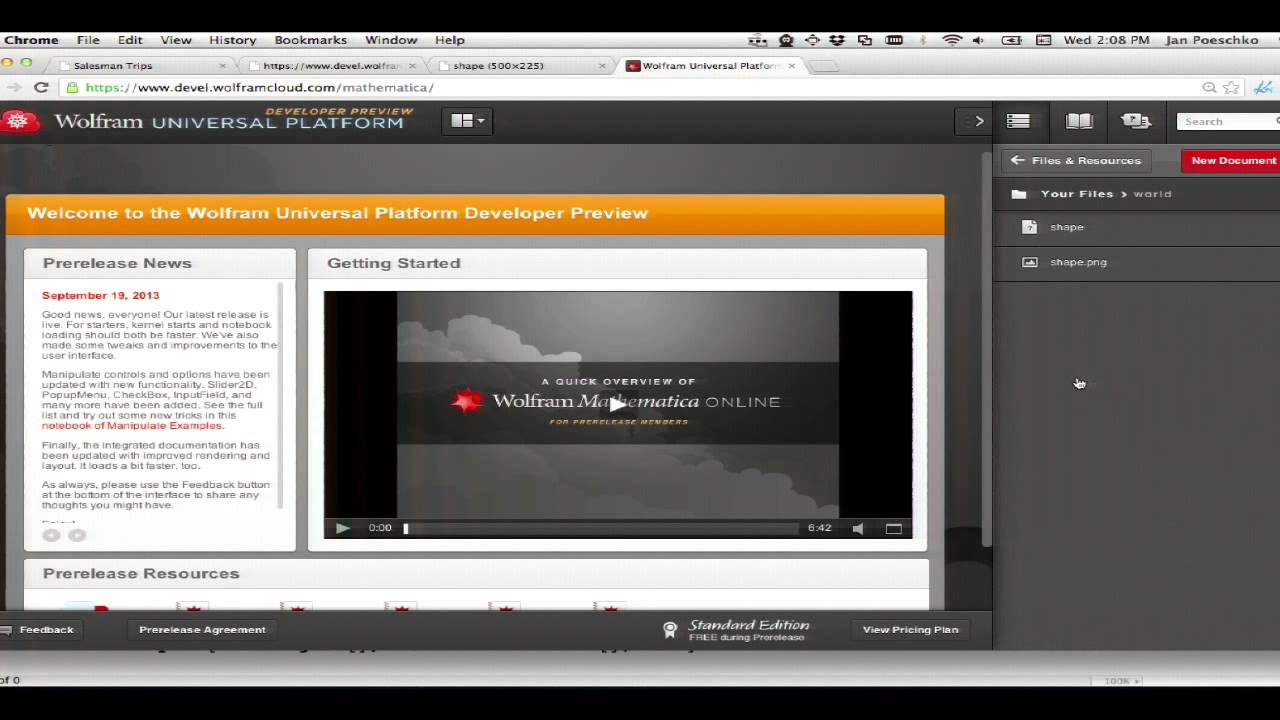
Task: Click View Pricing Plan button
Action: coord(910,629)
